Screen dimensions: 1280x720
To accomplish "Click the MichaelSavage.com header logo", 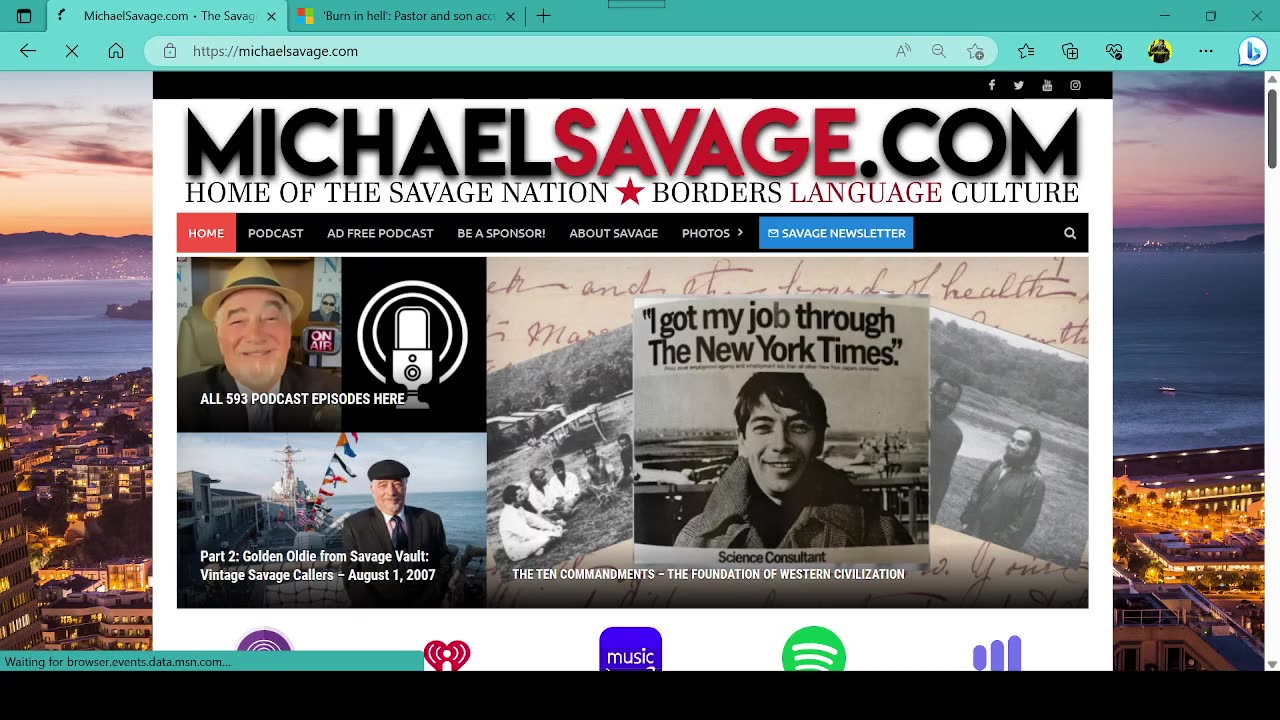I will point(632,157).
